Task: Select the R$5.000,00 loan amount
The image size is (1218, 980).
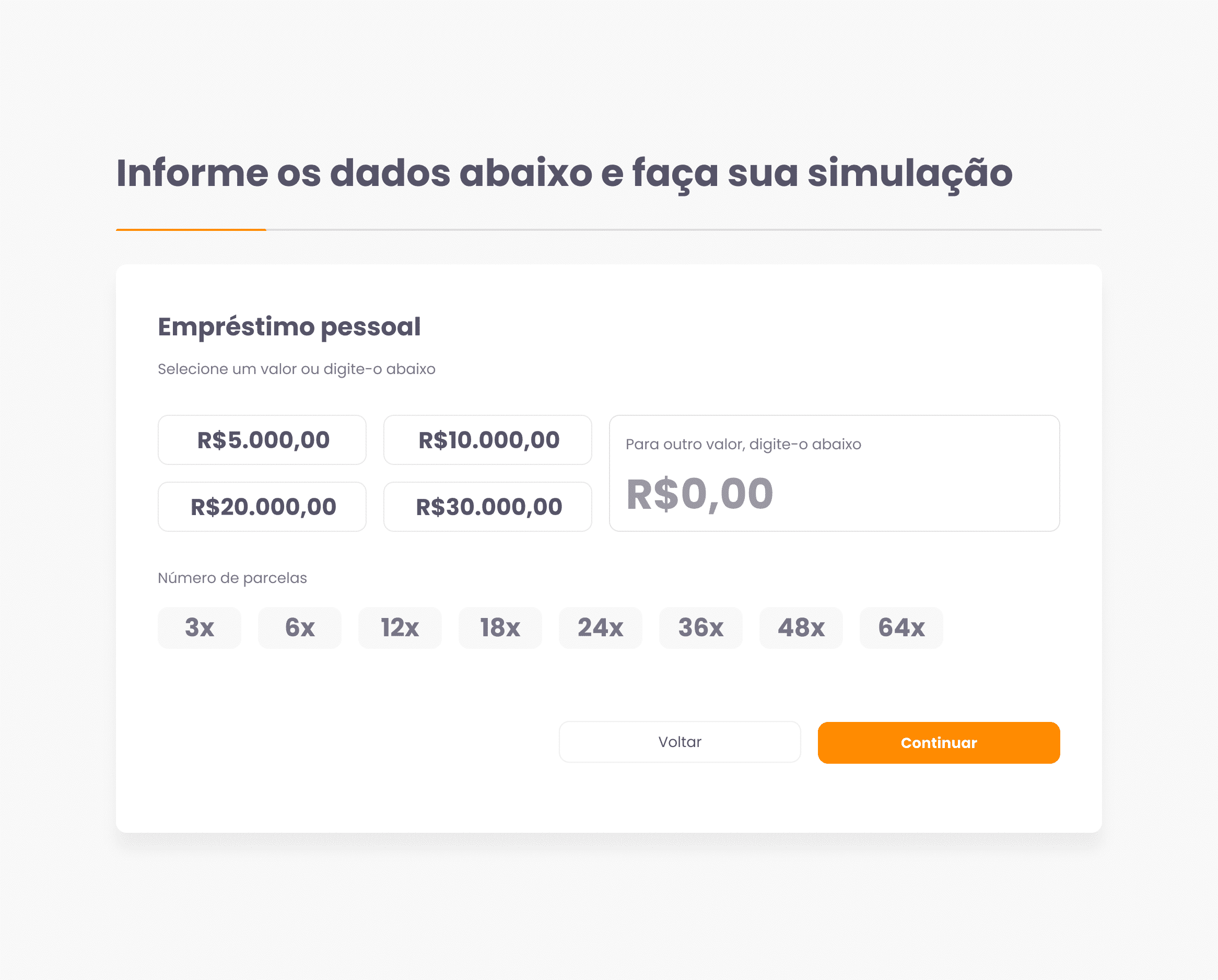Action: point(262,440)
